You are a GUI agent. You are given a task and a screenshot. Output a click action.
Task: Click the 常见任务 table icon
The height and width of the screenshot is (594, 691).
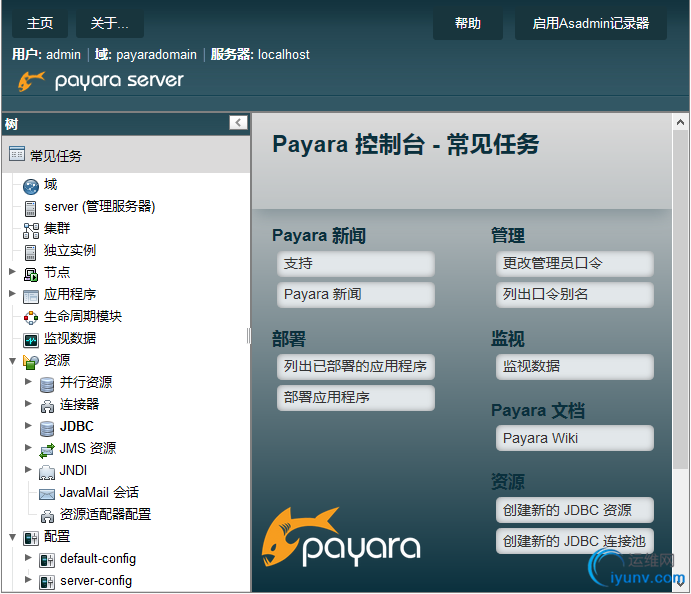pyautogui.click(x=17, y=154)
